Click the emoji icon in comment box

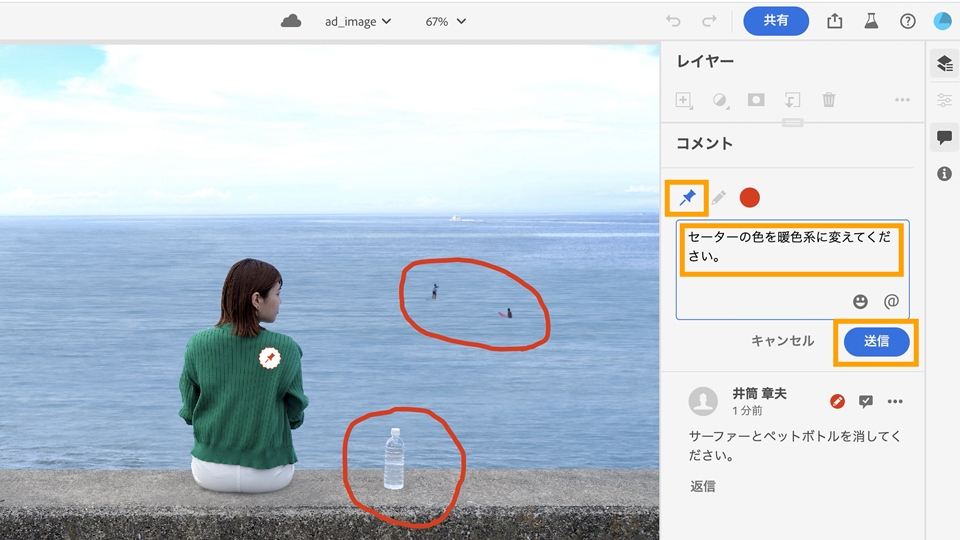click(860, 301)
